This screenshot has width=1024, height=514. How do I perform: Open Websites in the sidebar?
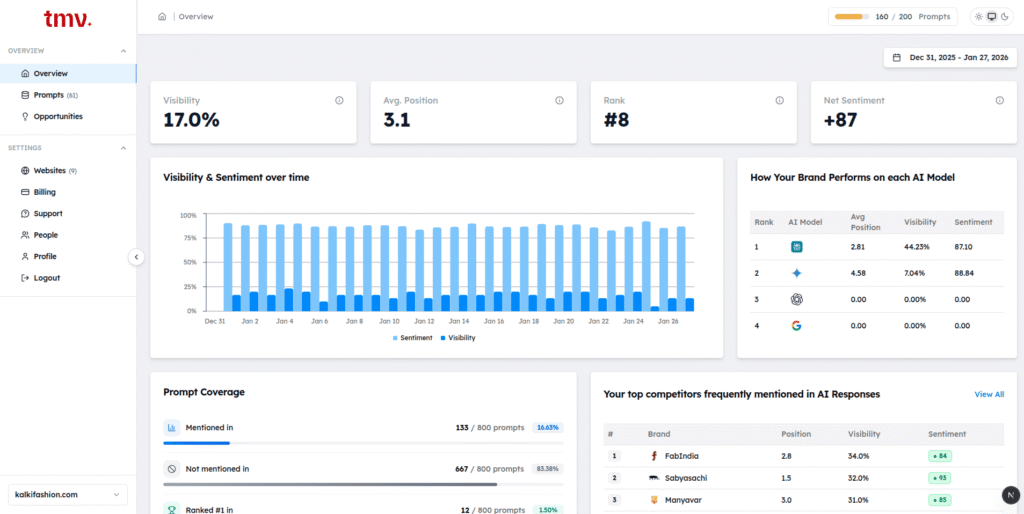pyautogui.click(x=68, y=171)
